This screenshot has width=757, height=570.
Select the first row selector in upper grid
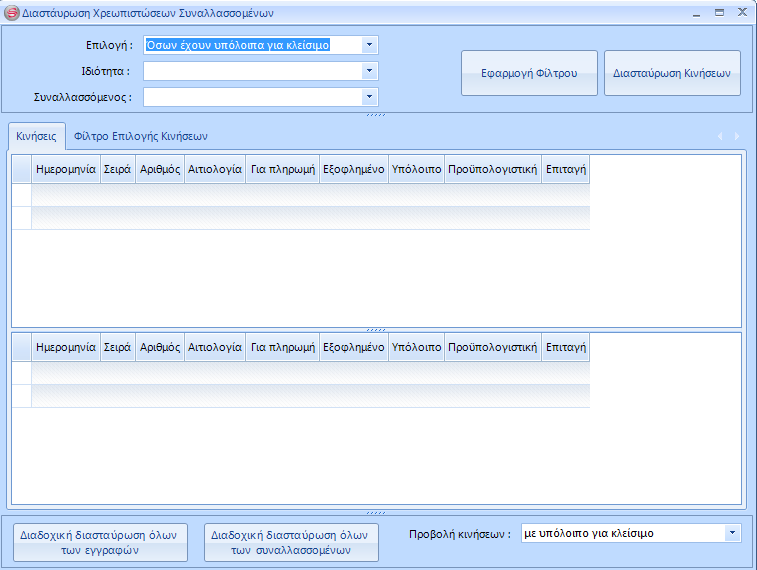pos(21,194)
